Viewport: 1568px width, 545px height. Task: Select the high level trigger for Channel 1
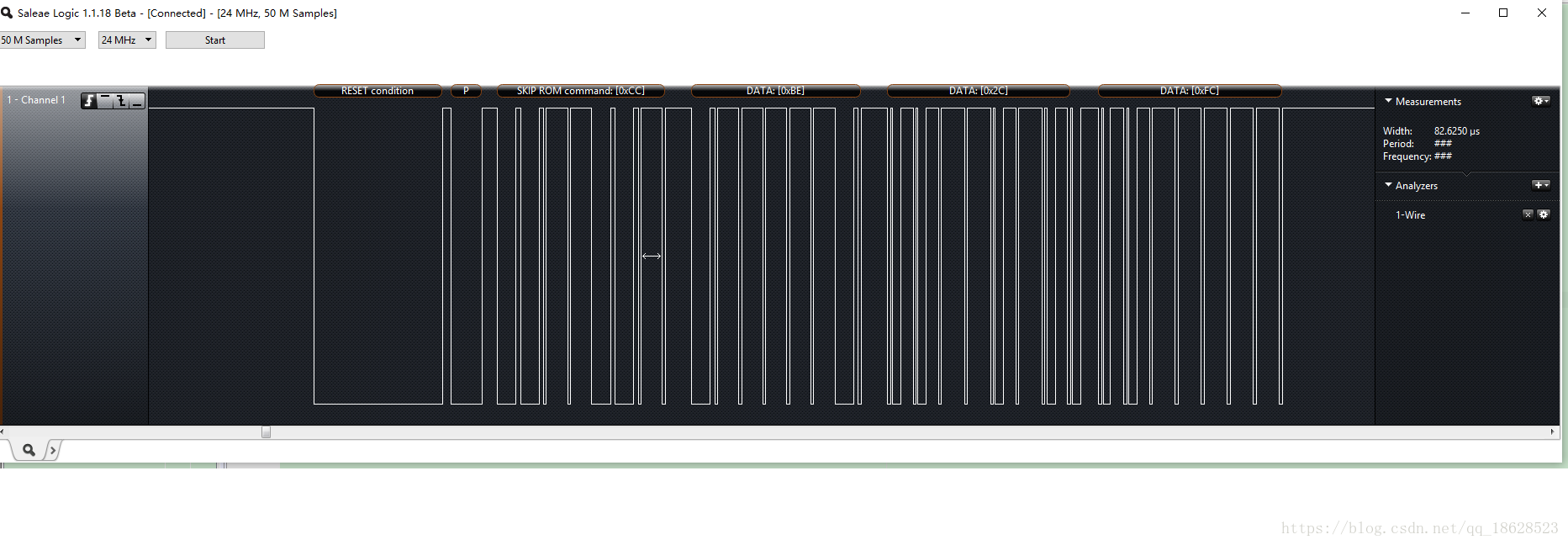coord(105,101)
